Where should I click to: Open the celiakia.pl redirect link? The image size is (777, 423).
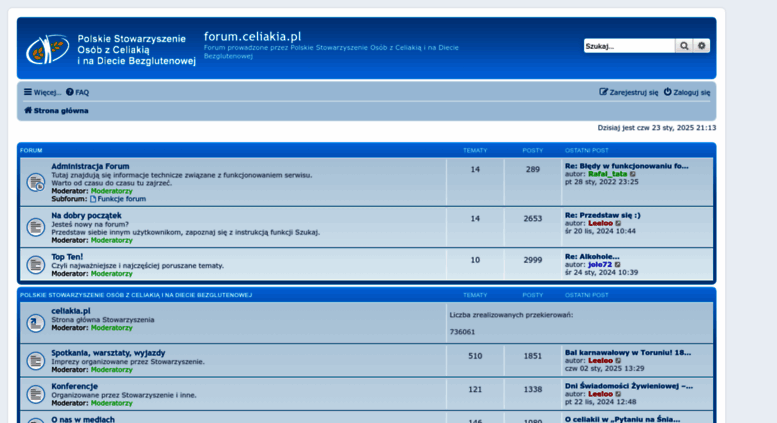[71, 311]
